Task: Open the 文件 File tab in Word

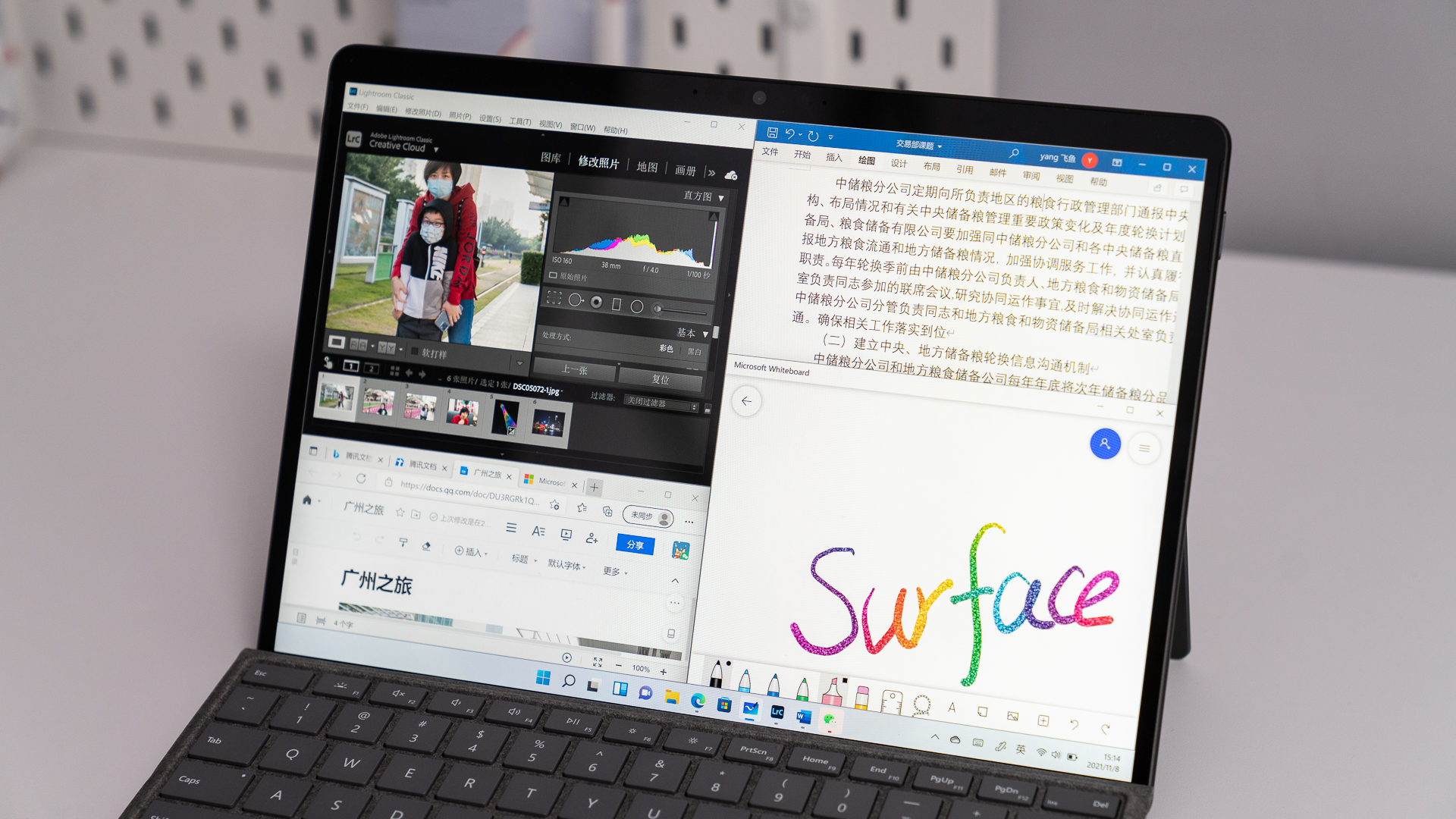Action: 770,152
